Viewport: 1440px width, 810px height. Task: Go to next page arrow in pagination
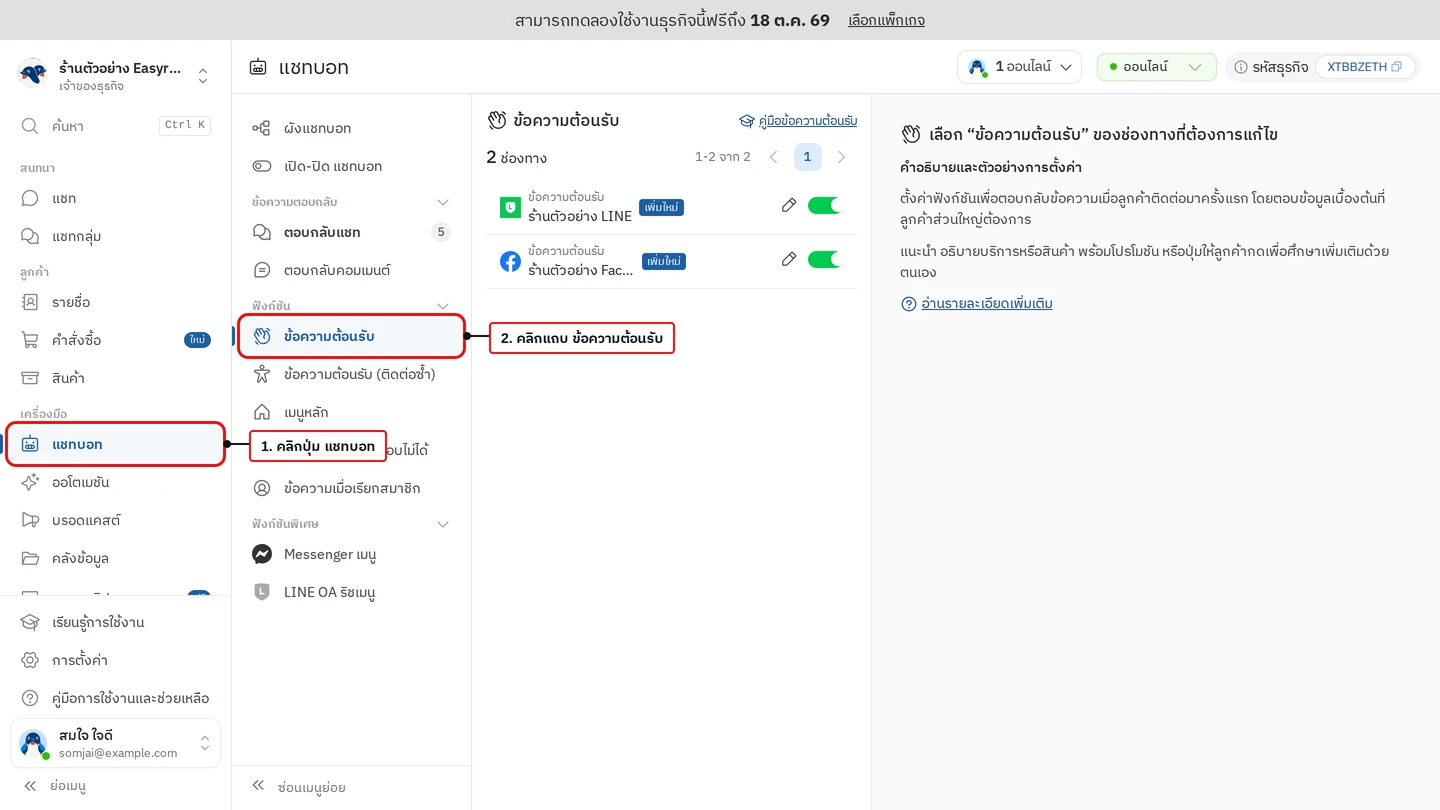click(x=841, y=157)
